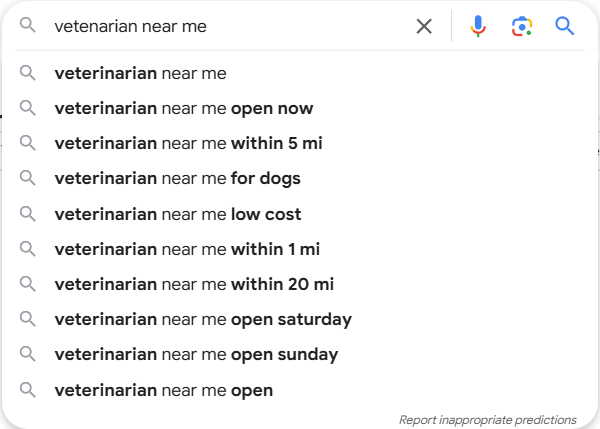Open Google Lens image search icon

click(x=522, y=26)
